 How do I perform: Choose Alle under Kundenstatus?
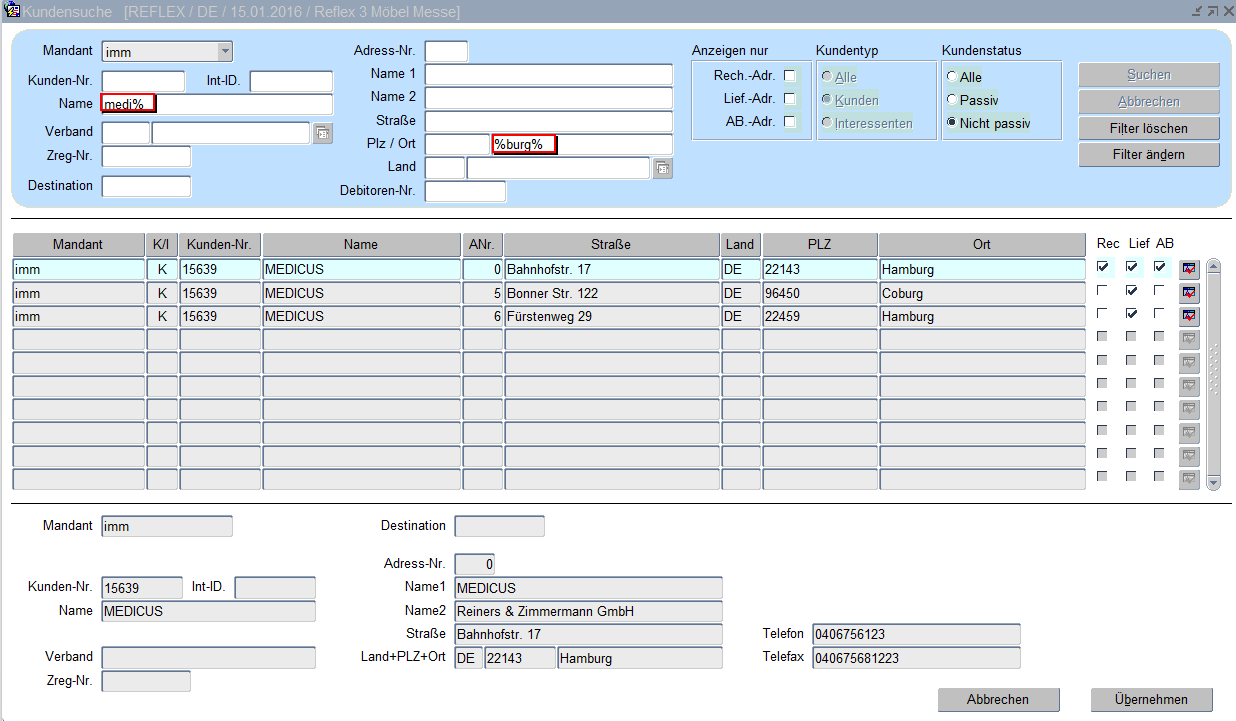(952, 77)
